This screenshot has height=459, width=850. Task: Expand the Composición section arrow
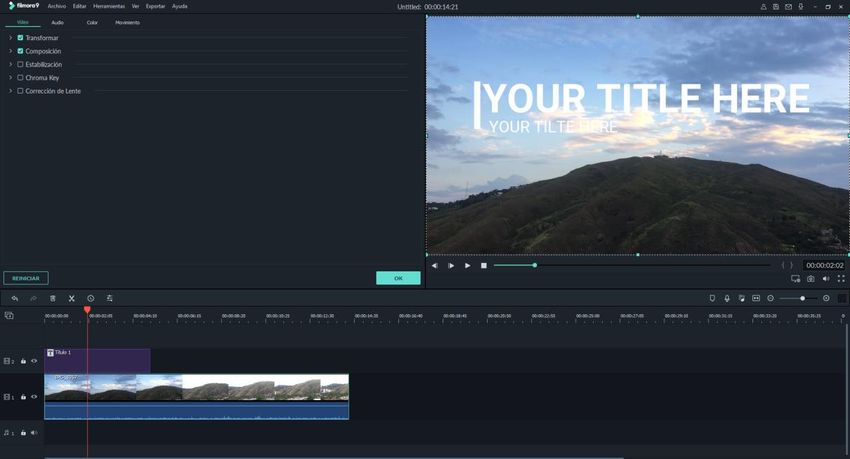pos(10,51)
